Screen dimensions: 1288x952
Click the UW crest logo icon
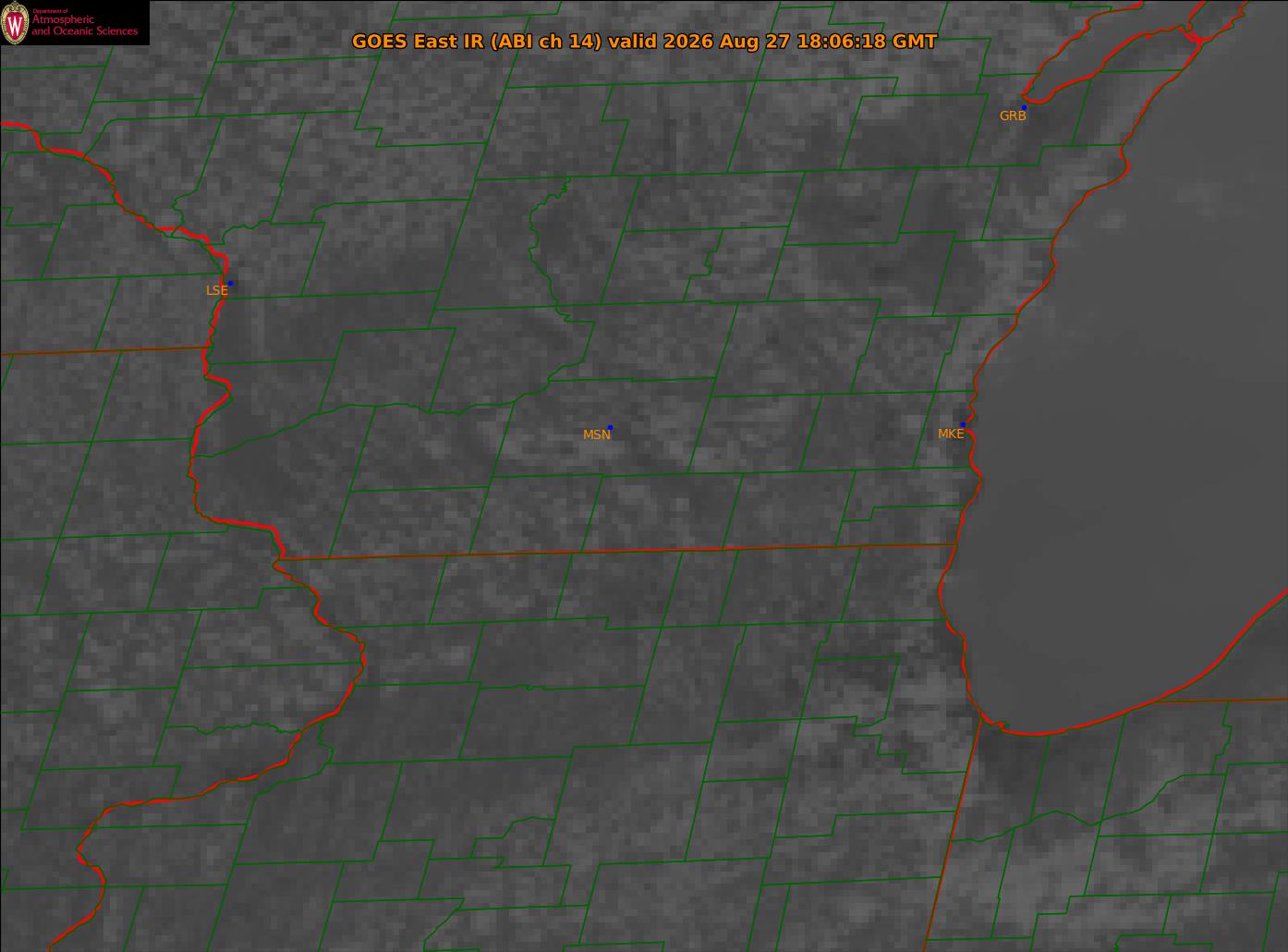tap(15, 23)
